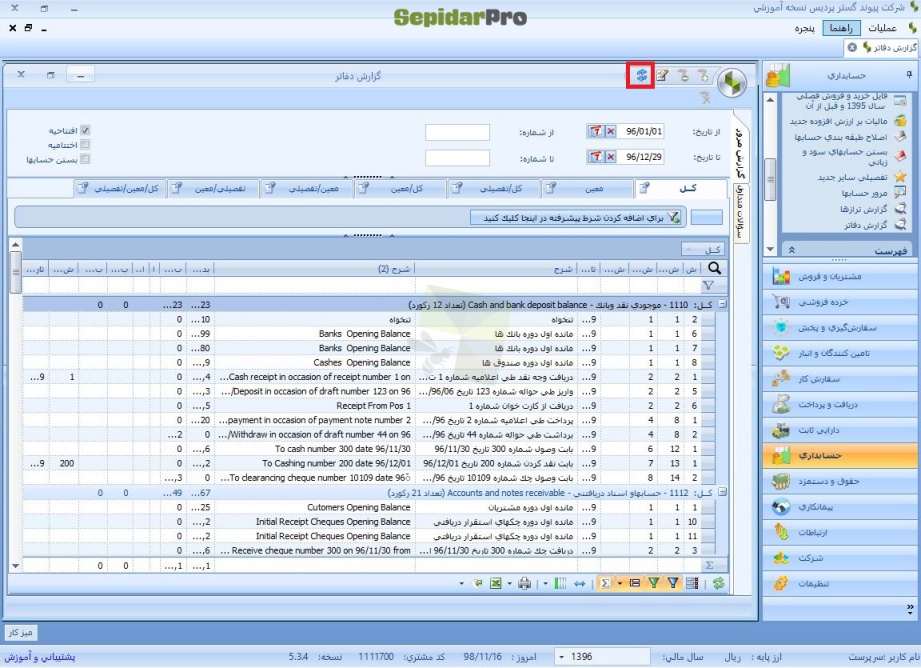Click the میز کار button
921x668 pixels.
tap(21, 633)
